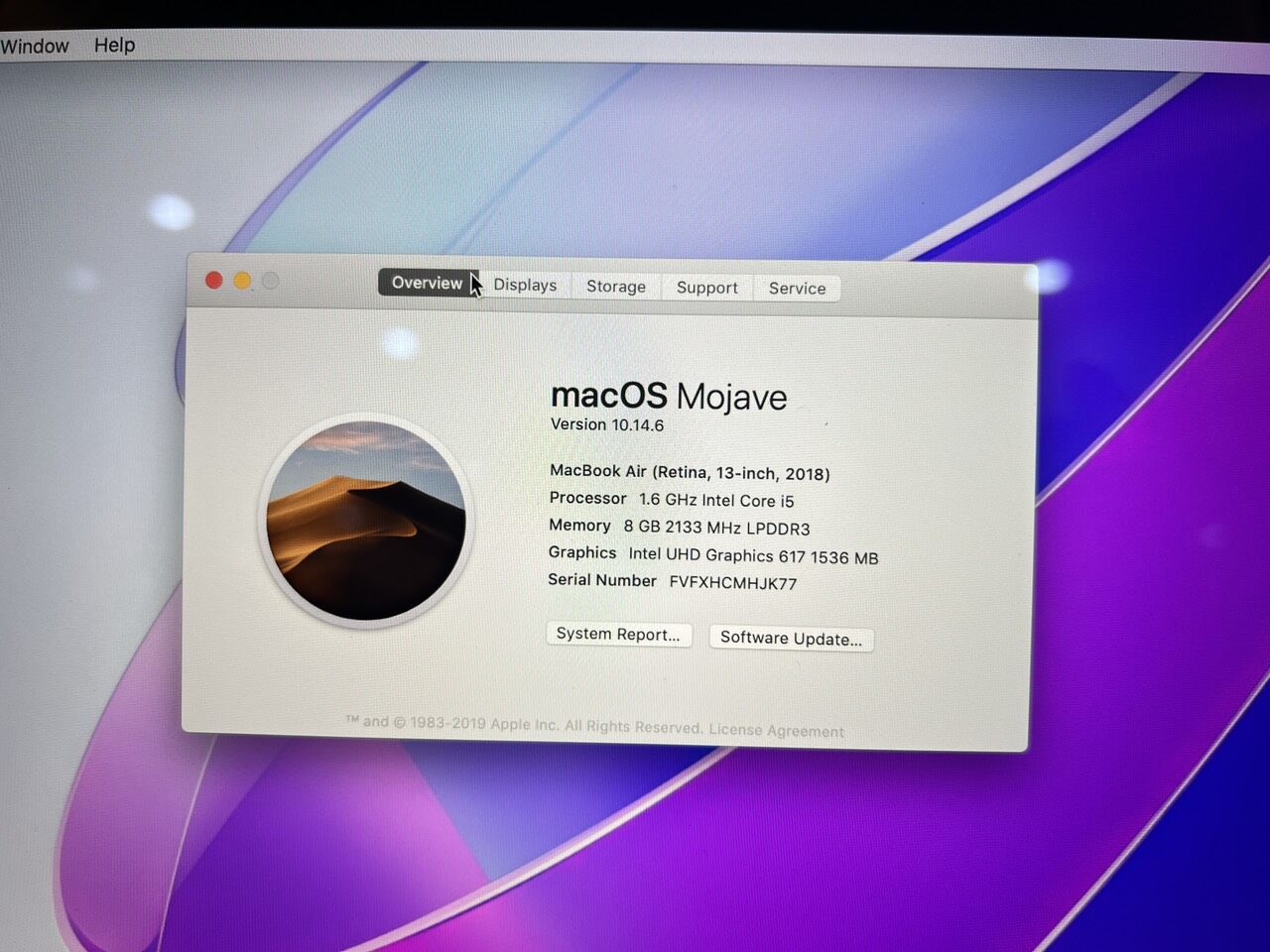Click the macOS Mojave desert logo image
This screenshot has width=1270, height=952.
pos(366,521)
